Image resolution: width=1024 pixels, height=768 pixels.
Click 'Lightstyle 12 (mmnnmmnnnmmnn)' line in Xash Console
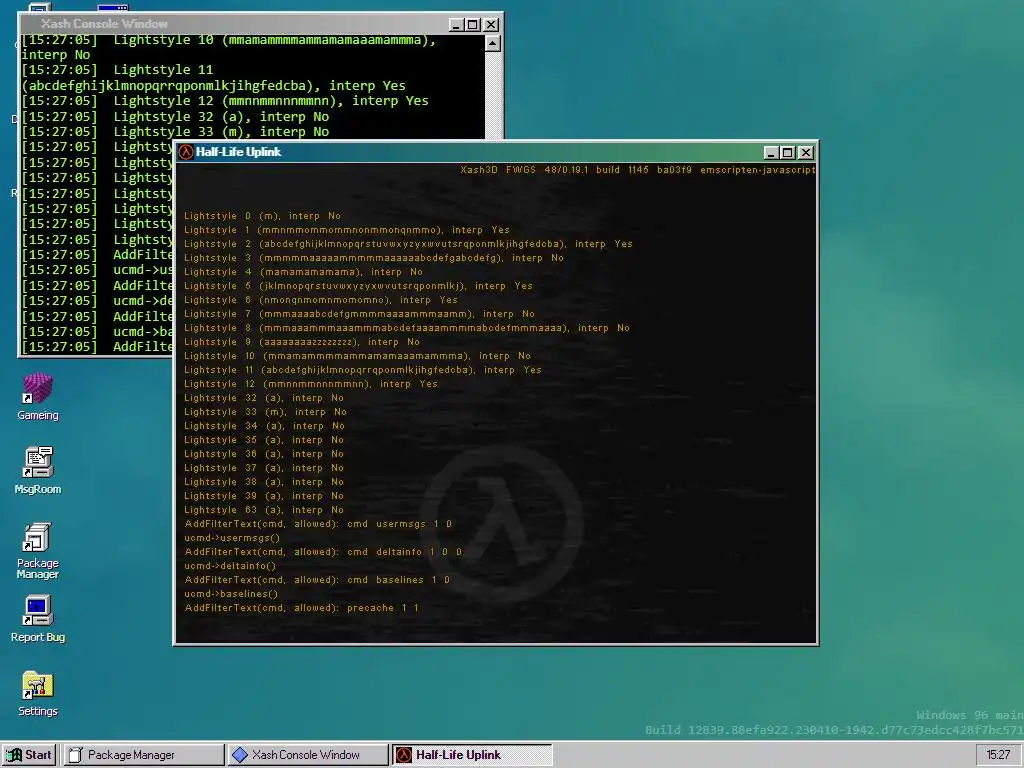[x=225, y=101]
